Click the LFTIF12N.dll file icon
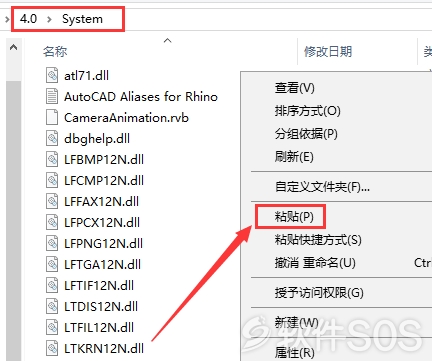 52,285
